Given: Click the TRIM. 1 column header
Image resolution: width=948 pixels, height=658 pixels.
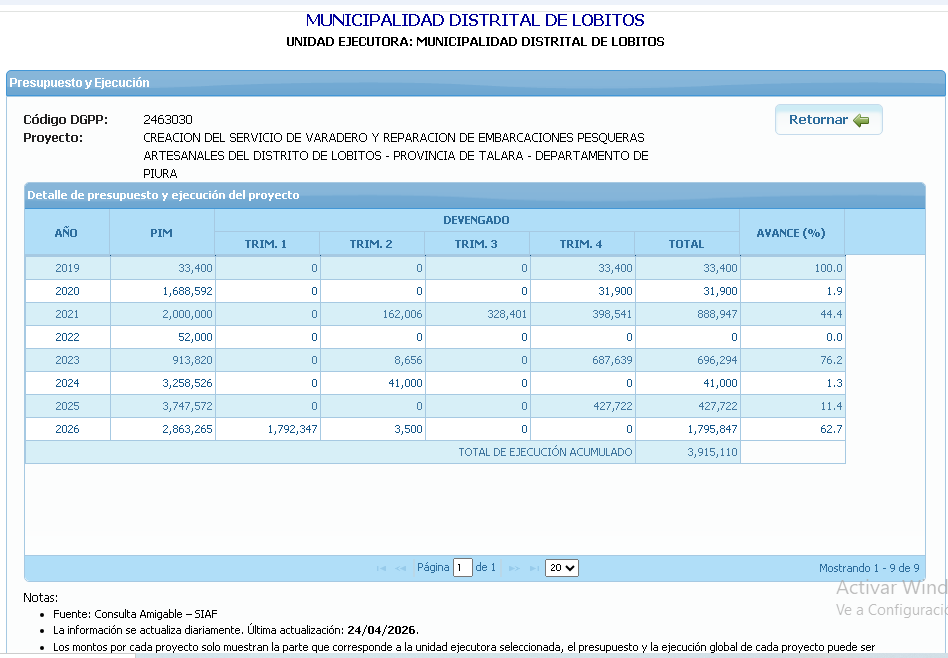Looking at the screenshot, I should pyautogui.click(x=266, y=244).
